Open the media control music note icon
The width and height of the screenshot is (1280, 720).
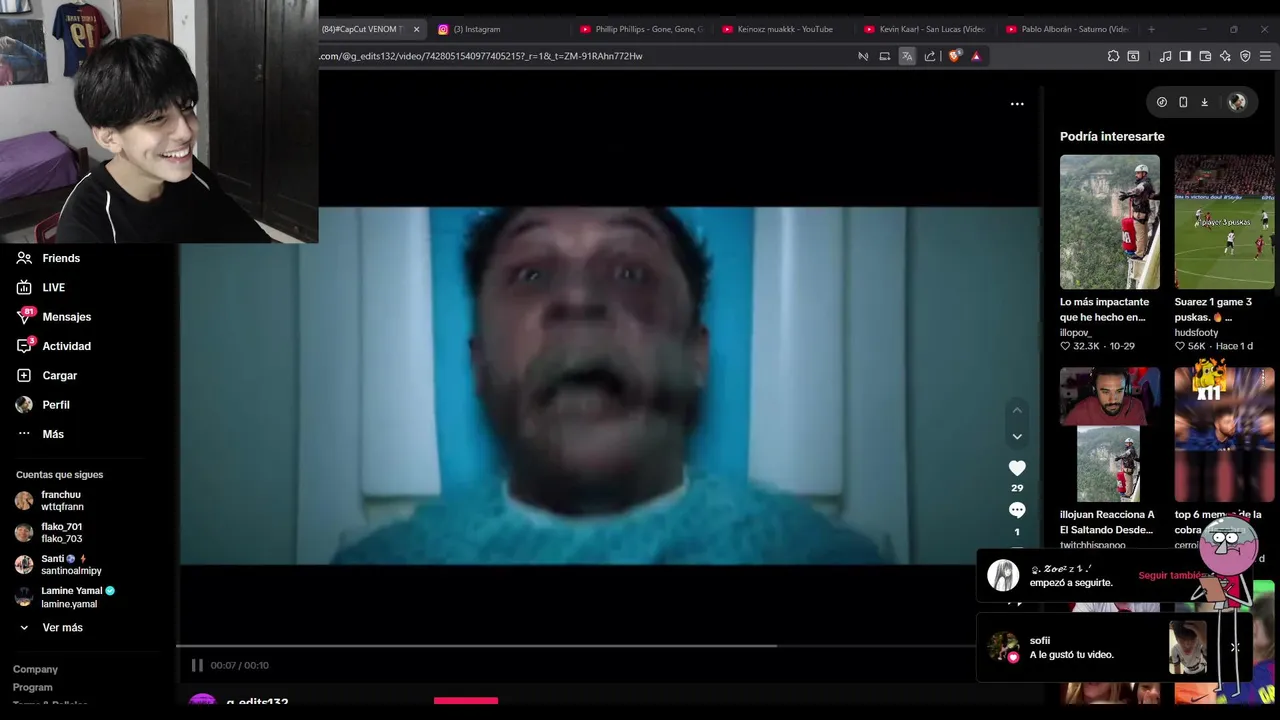1165,56
